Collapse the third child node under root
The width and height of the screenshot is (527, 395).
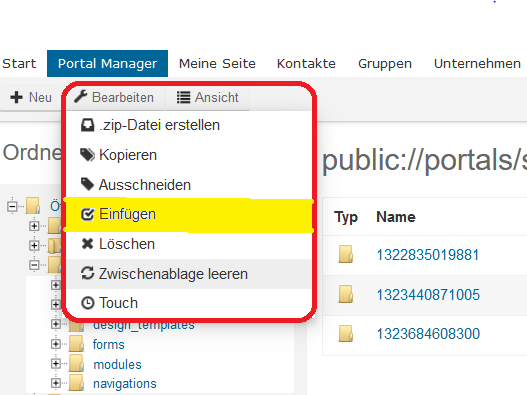34,265
